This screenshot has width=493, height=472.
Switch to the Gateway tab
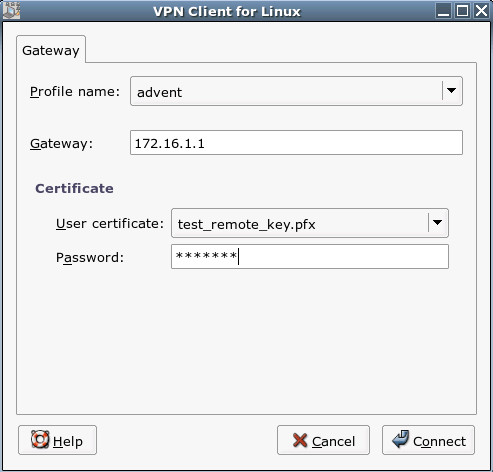pos(51,50)
